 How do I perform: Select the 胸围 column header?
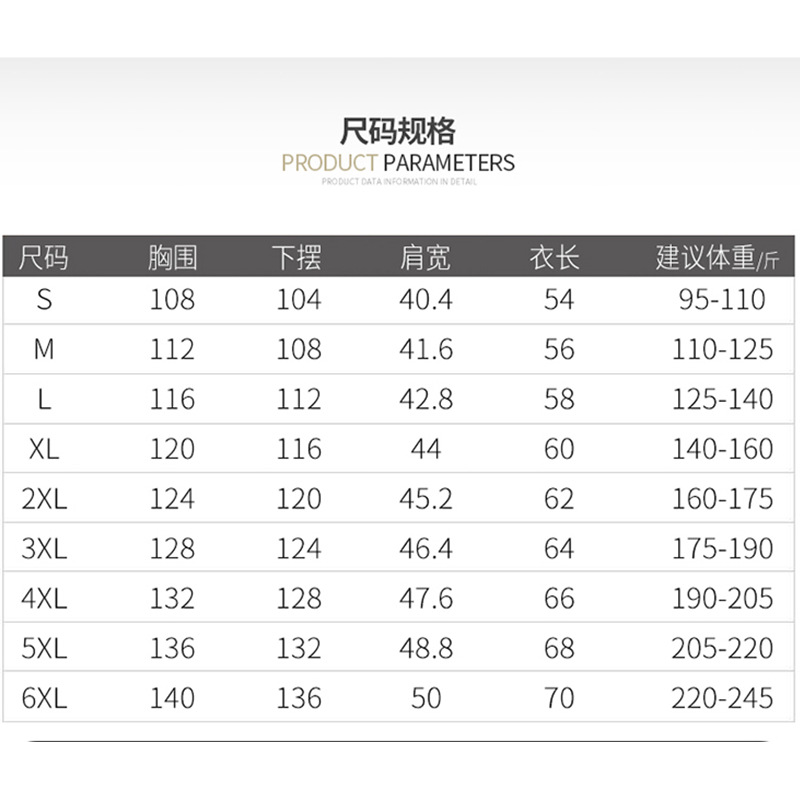[x=172, y=258]
